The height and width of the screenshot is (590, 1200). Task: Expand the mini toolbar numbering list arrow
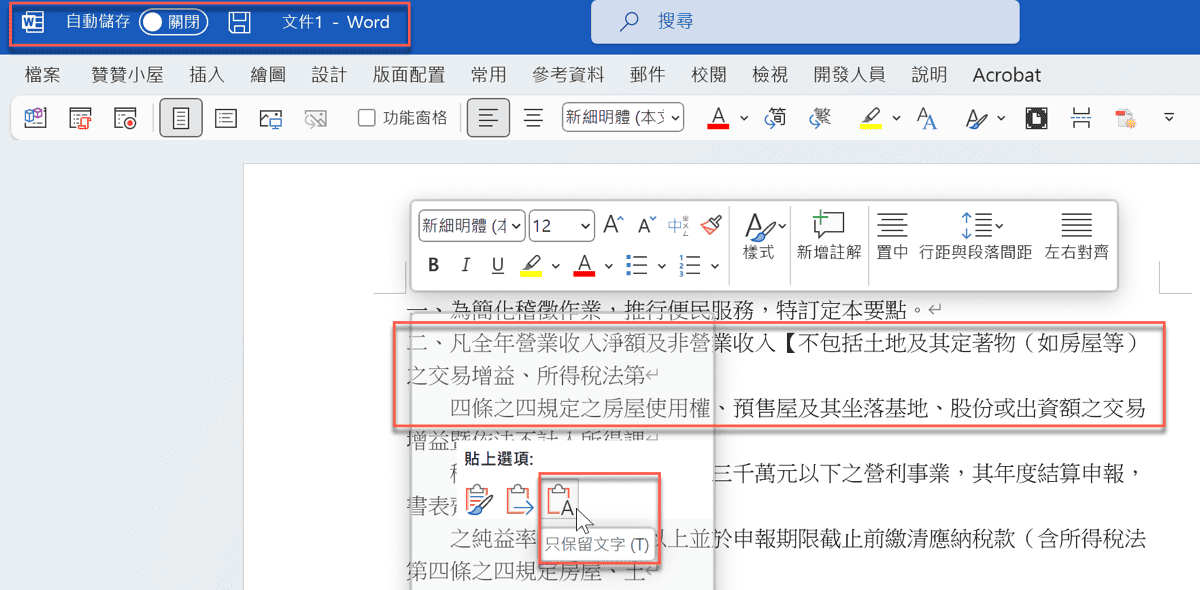pos(715,266)
